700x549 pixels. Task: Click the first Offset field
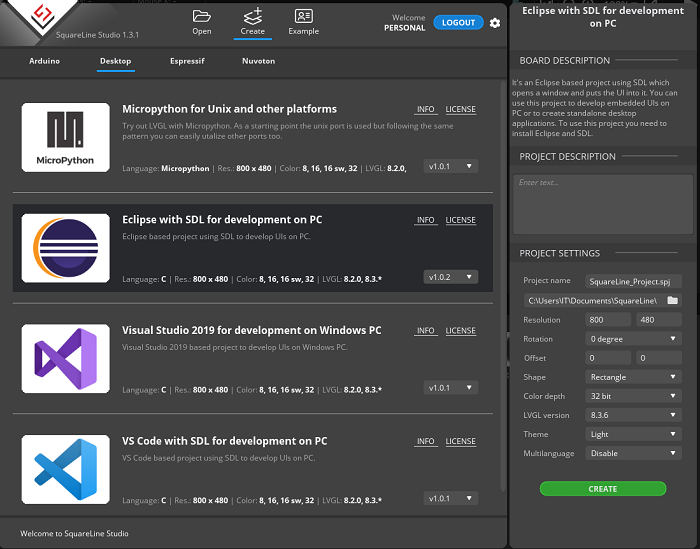(608, 358)
